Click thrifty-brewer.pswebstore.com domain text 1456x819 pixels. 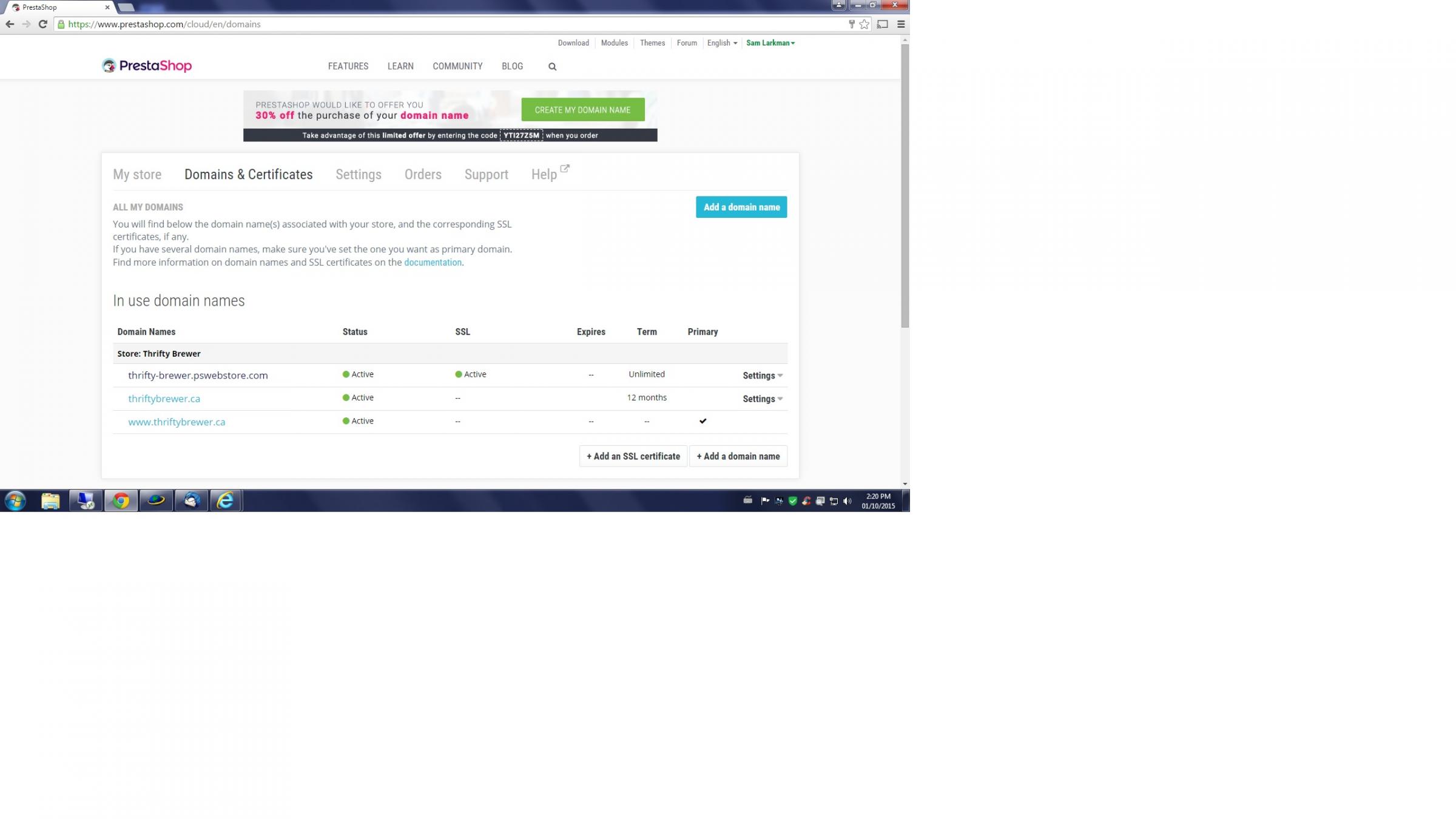click(198, 376)
